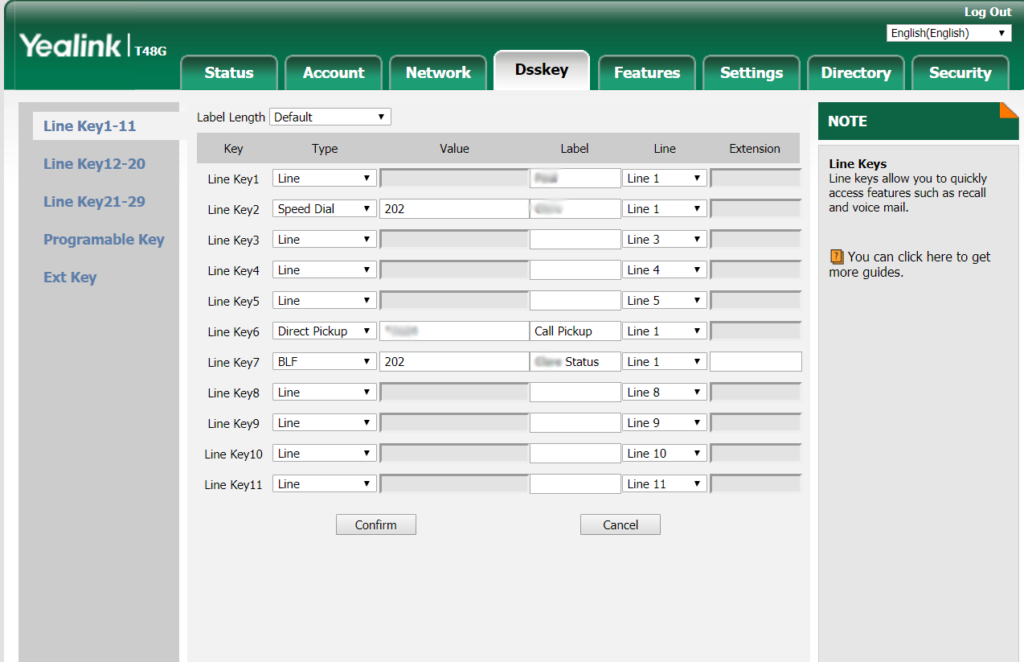Image resolution: width=1024 pixels, height=662 pixels.
Task: Click the guides book icon in the NOTE panel
Action: coord(837,257)
